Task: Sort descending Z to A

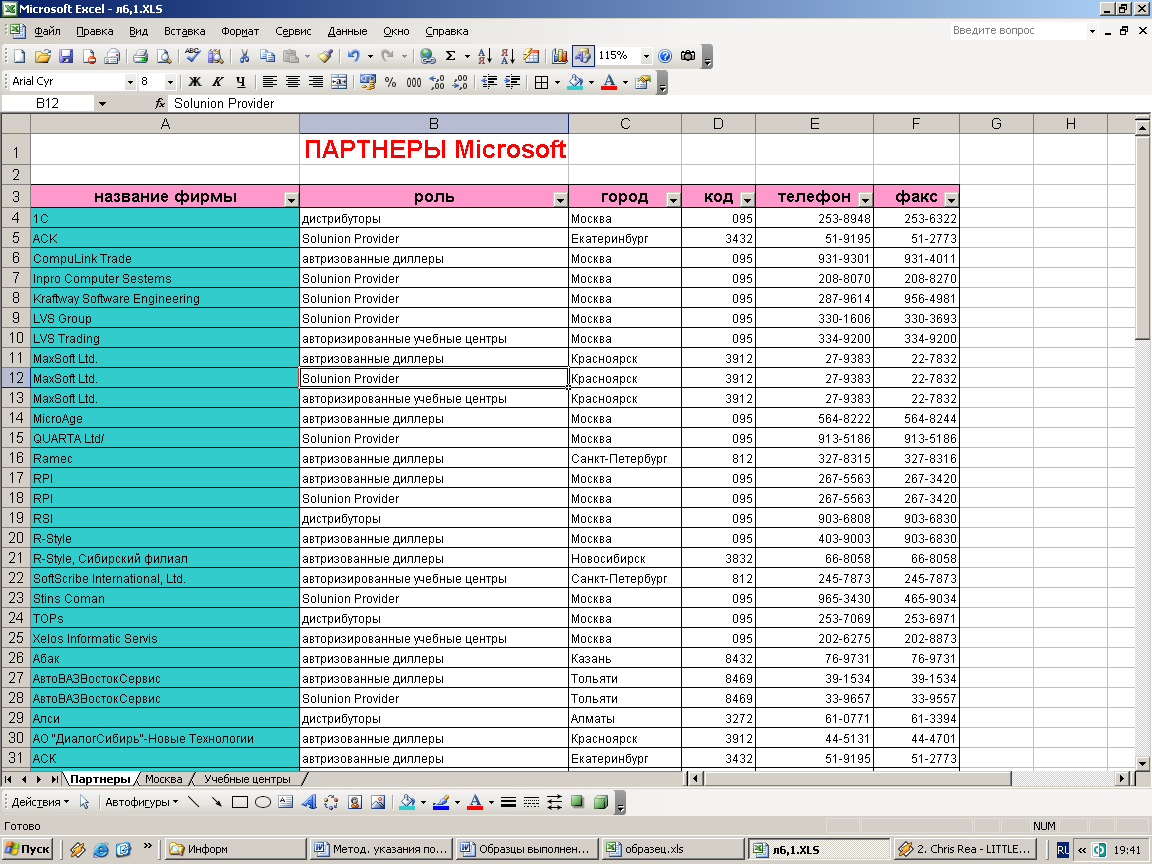Action: point(508,56)
